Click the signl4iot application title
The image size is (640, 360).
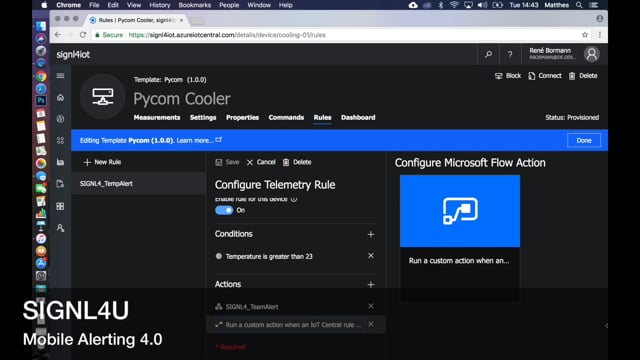73,55
